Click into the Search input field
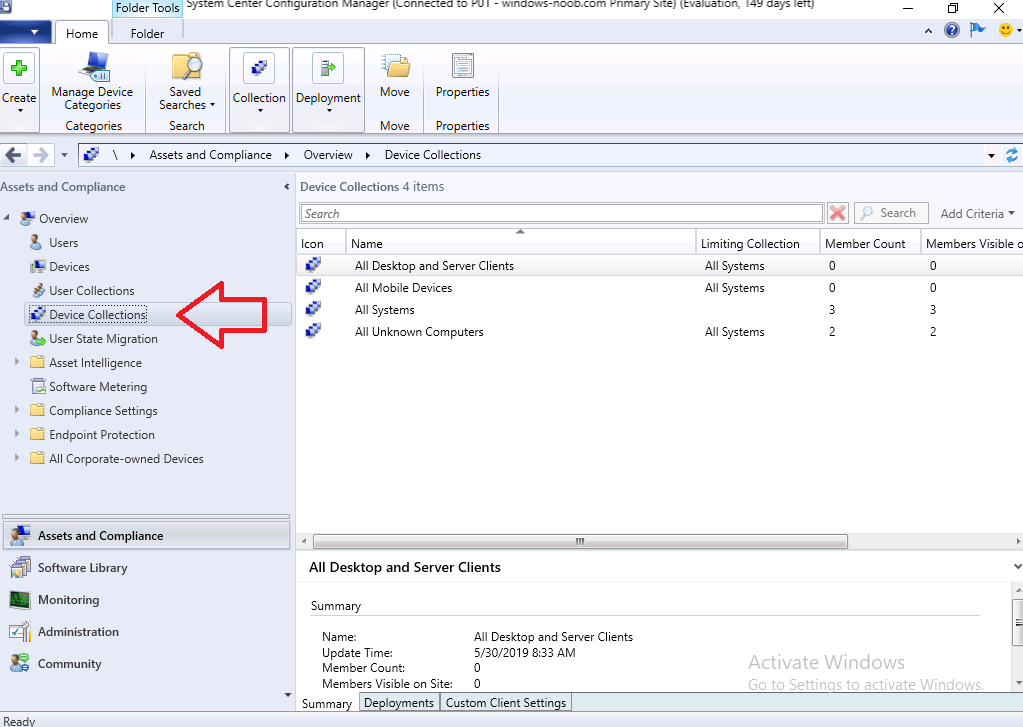The width and height of the screenshot is (1023, 727). click(562, 213)
